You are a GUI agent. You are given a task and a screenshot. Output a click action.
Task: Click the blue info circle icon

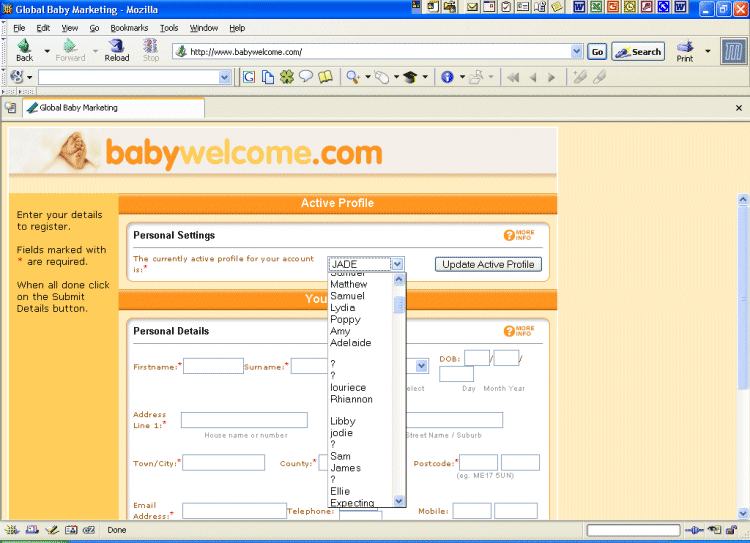pos(447,77)
